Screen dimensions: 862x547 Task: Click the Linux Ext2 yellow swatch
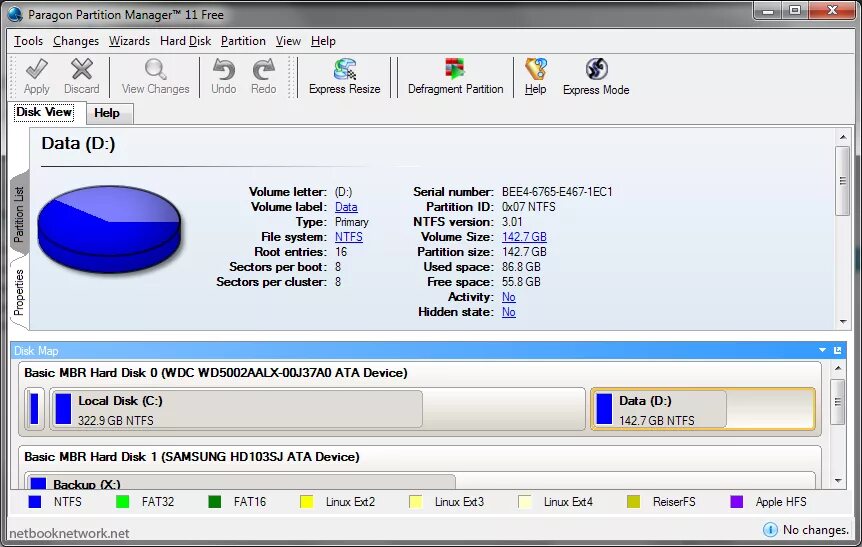point(306,501)
